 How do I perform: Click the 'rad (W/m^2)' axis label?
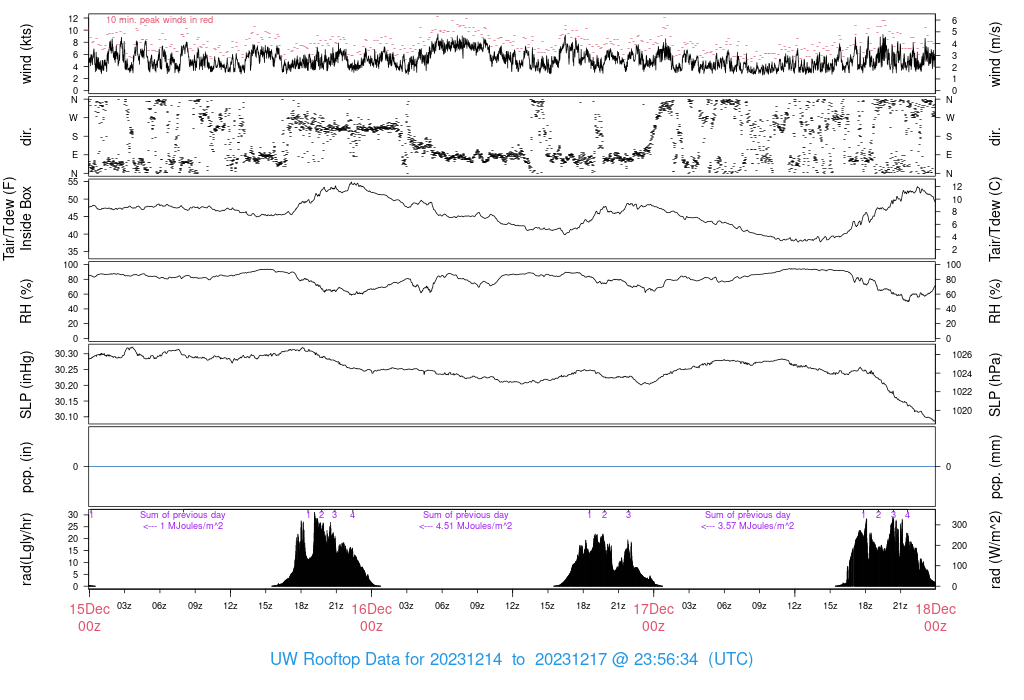995,549
